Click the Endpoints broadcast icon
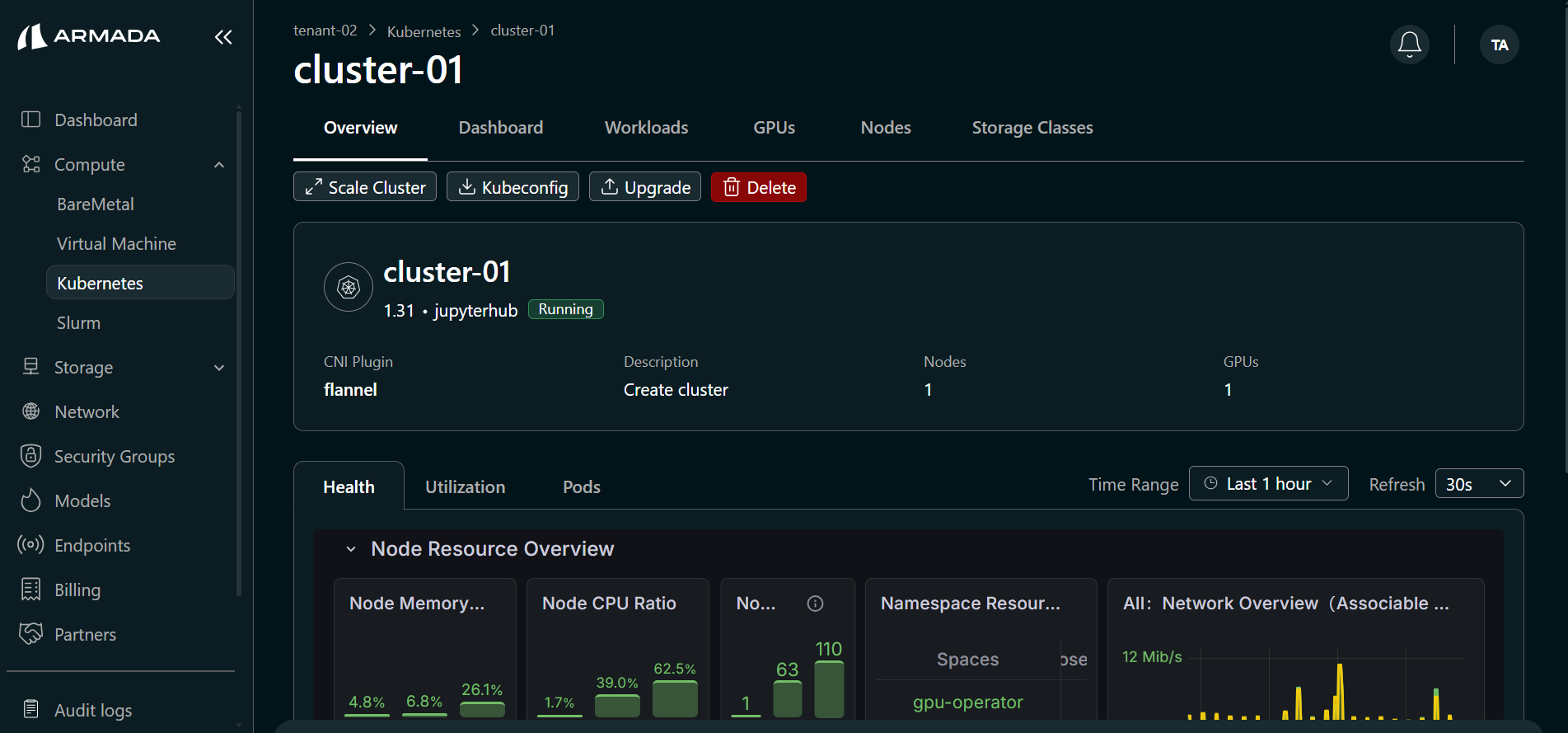Screen dimensions: 1568x733 click(30, 545)
